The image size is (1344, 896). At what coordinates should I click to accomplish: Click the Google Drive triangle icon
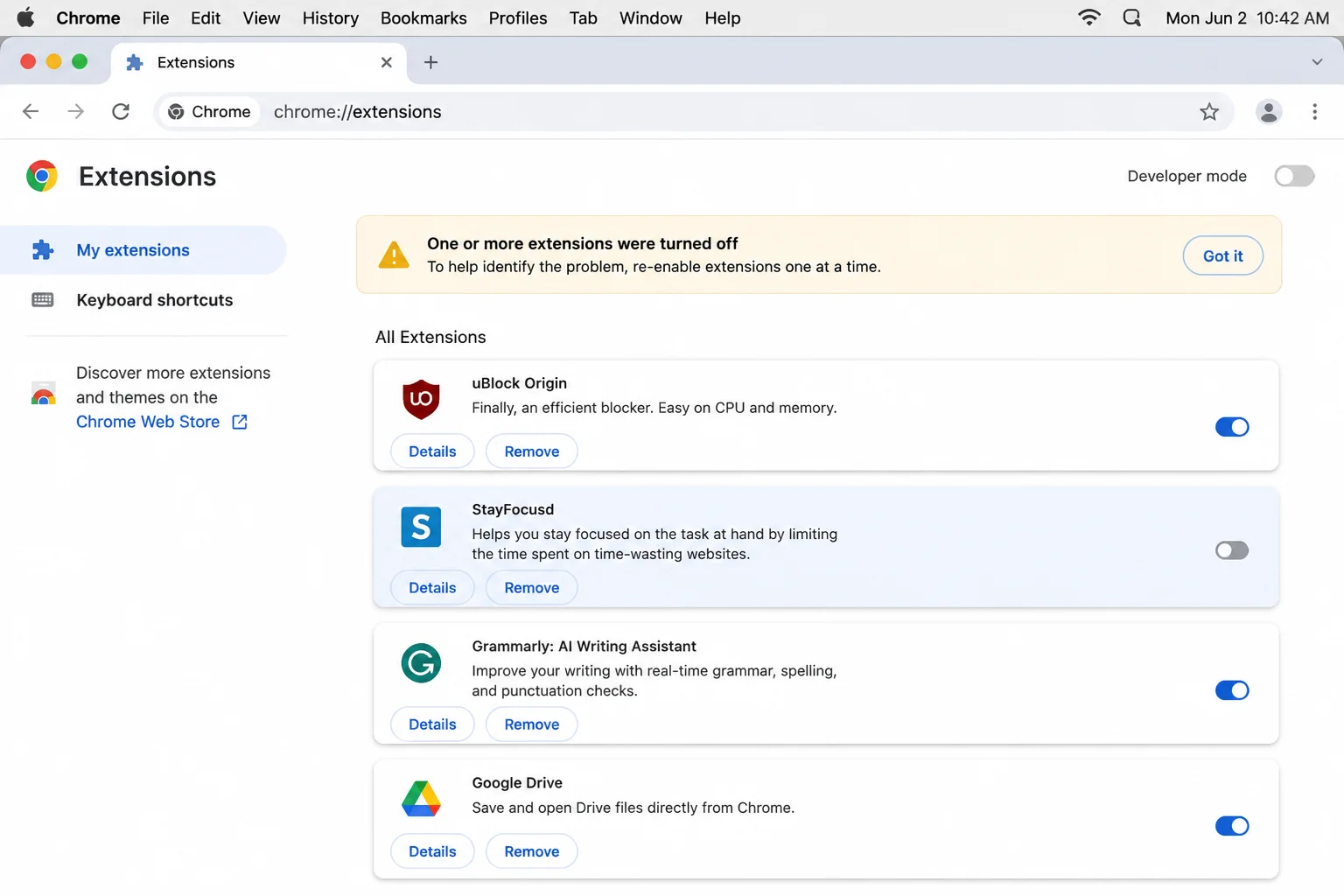(x=421, y=799)
